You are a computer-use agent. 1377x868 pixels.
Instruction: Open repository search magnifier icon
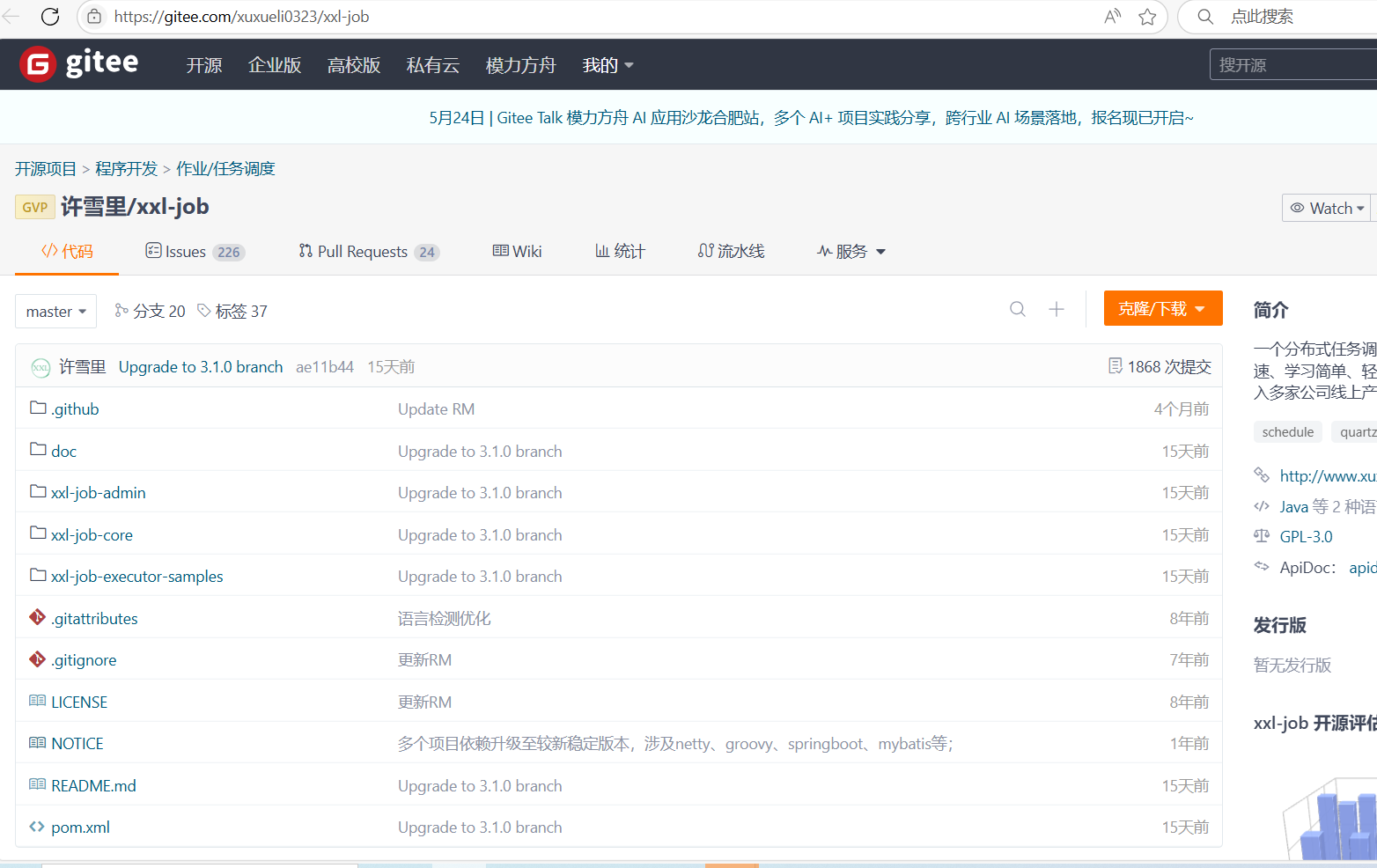(x=1018, y=309)
